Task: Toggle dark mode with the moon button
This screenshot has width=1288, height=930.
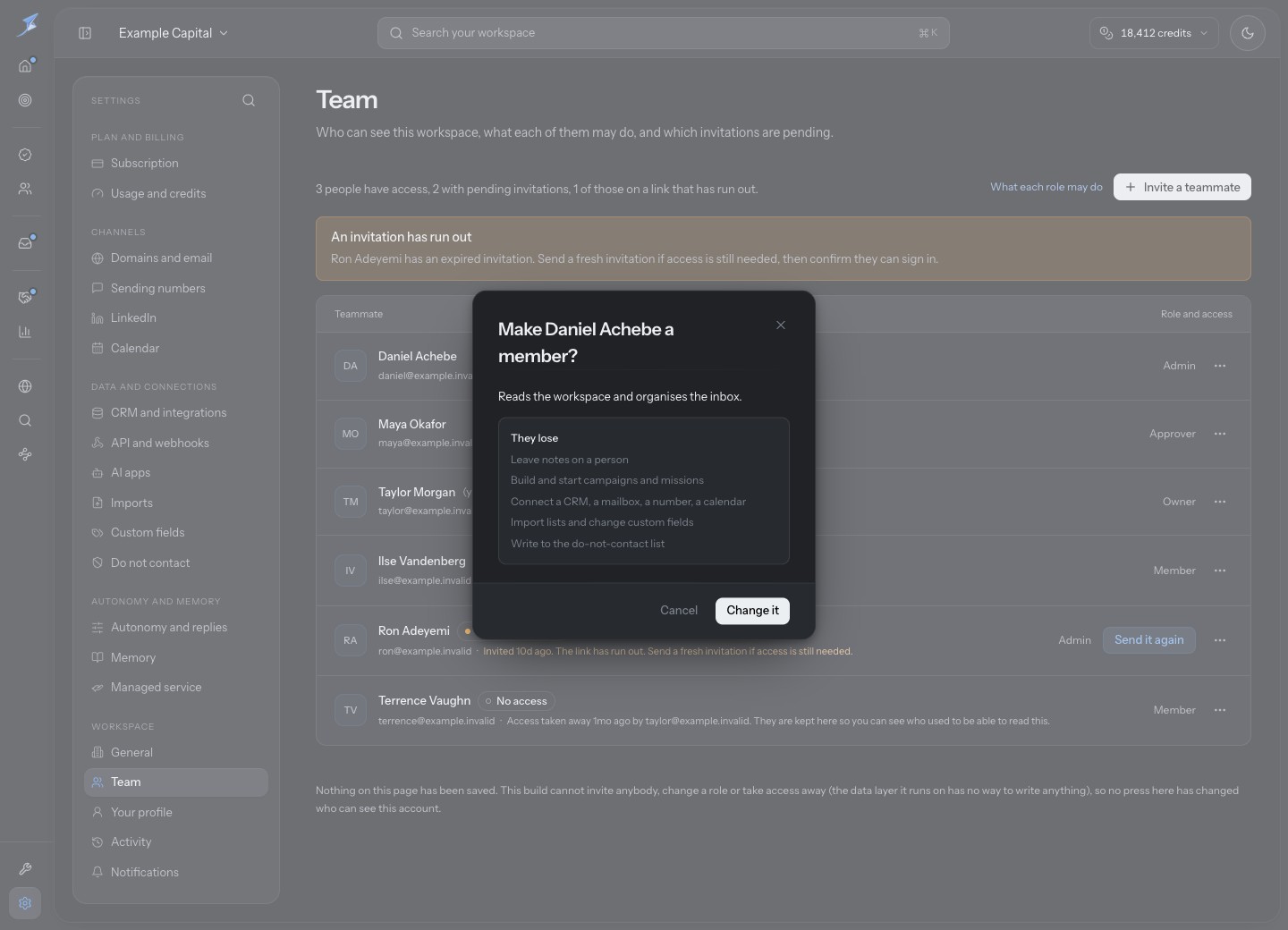Action: coord(1248,33)
